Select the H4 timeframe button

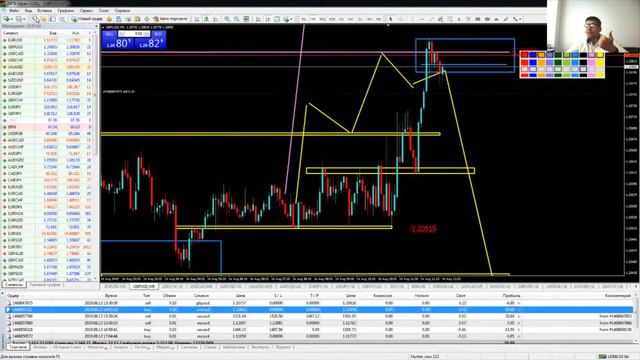tap(351, 19)
